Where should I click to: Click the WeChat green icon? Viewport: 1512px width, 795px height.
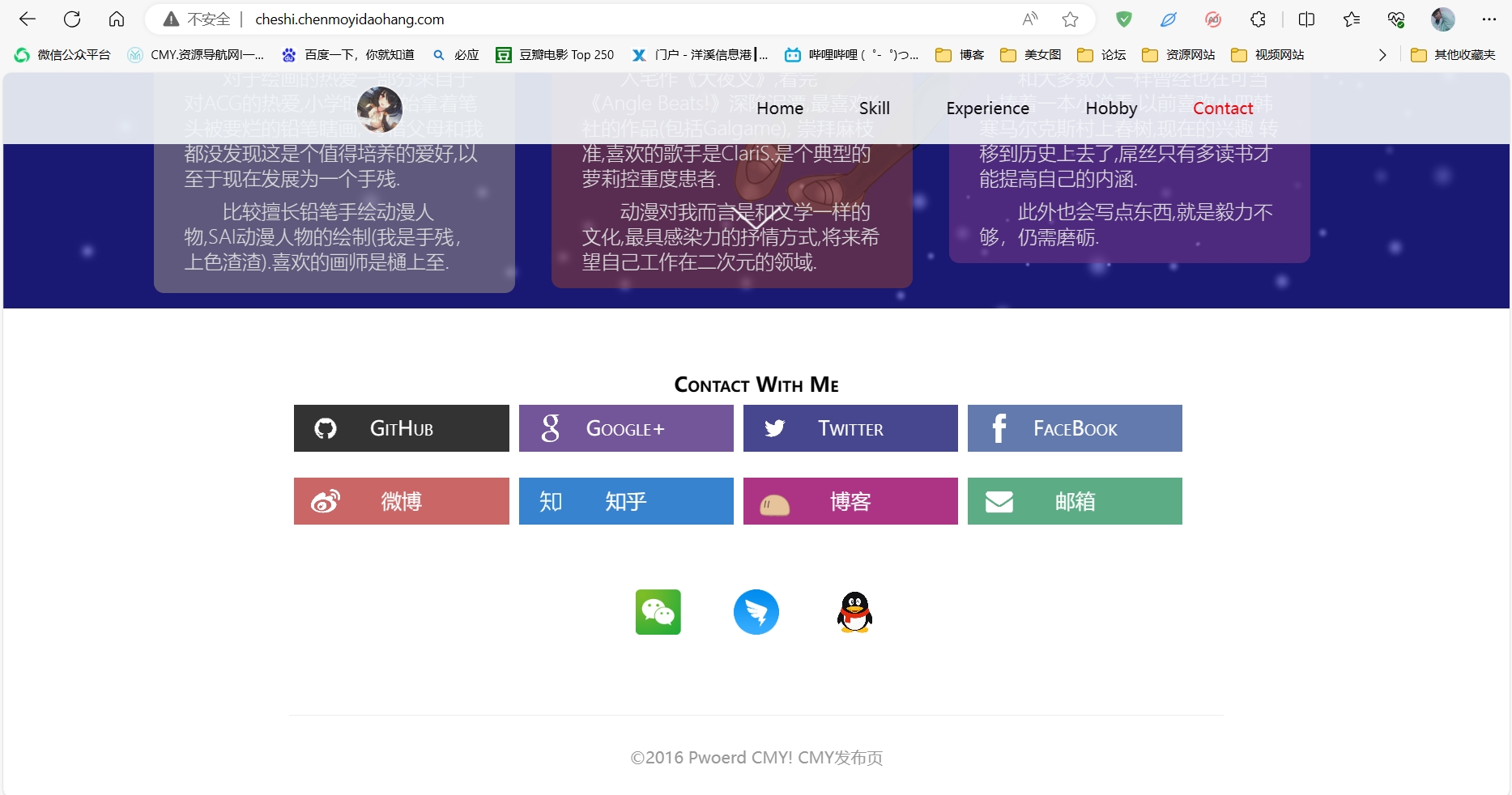pyautogui.click(x=658, y=612)
